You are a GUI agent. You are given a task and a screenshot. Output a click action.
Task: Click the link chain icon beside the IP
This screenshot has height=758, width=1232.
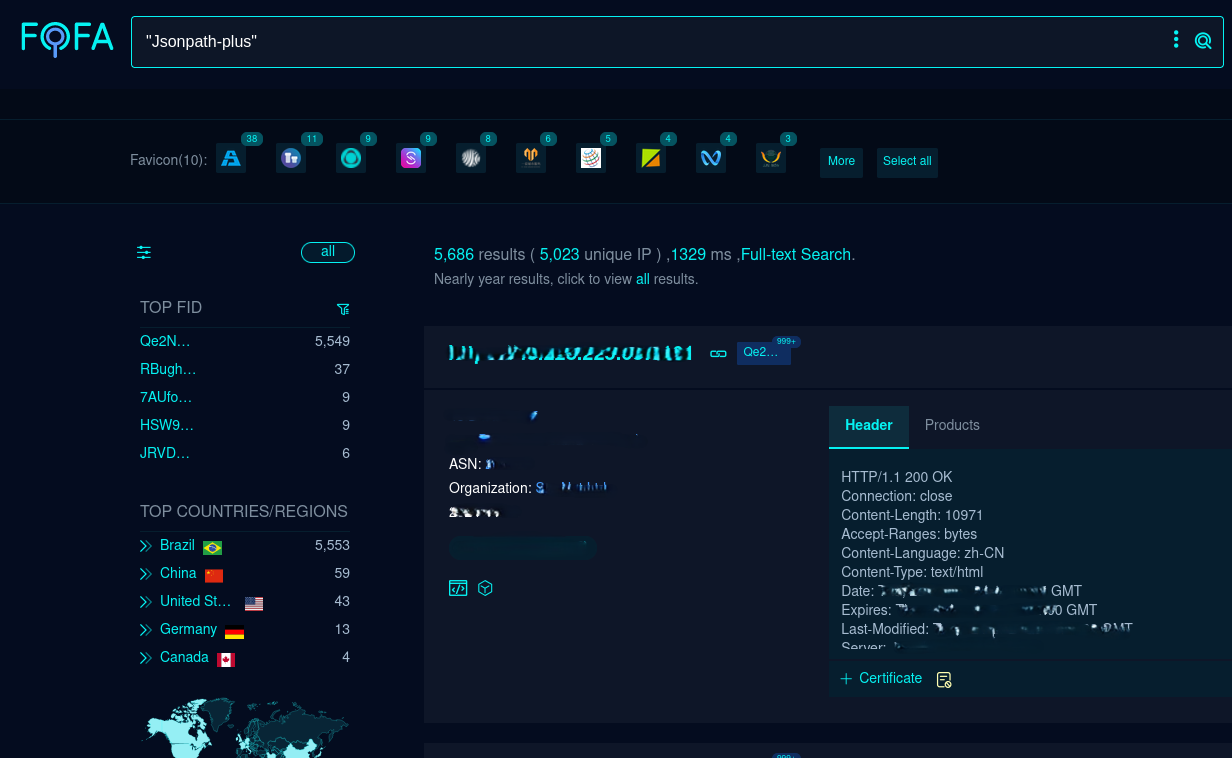click(718, 353)
